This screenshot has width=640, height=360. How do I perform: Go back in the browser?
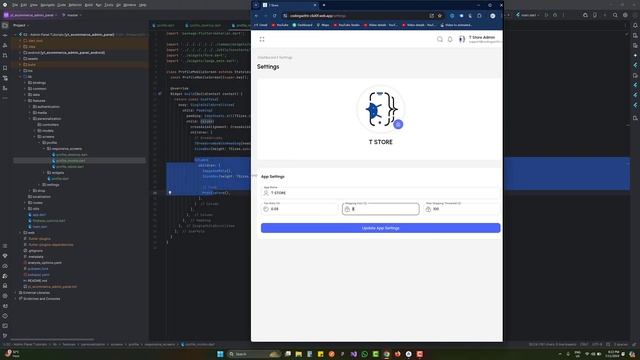coord(257,16)
